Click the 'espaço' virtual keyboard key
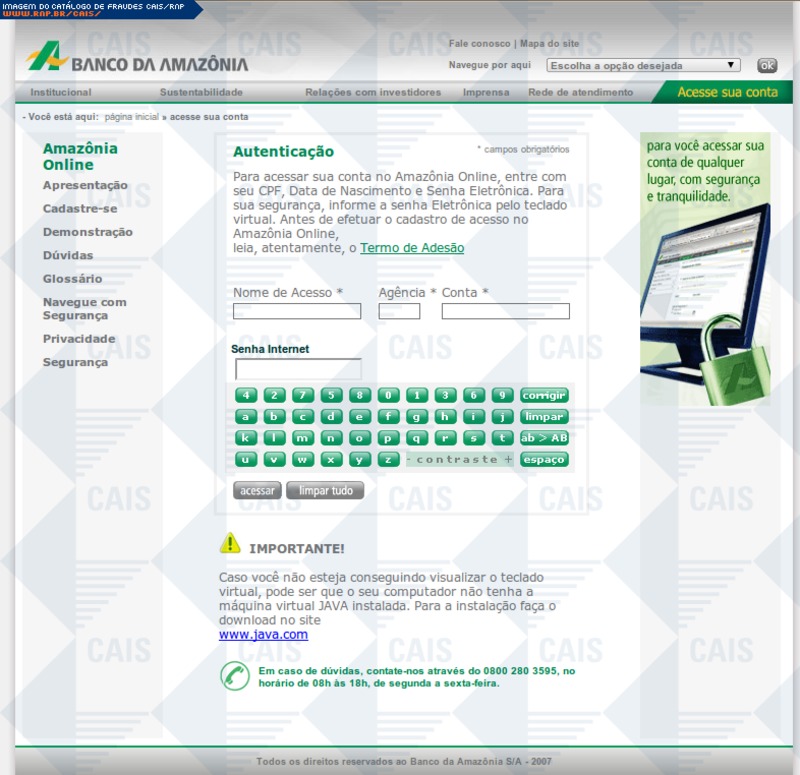Screen dimensions: 800x775 coord(543,460)
